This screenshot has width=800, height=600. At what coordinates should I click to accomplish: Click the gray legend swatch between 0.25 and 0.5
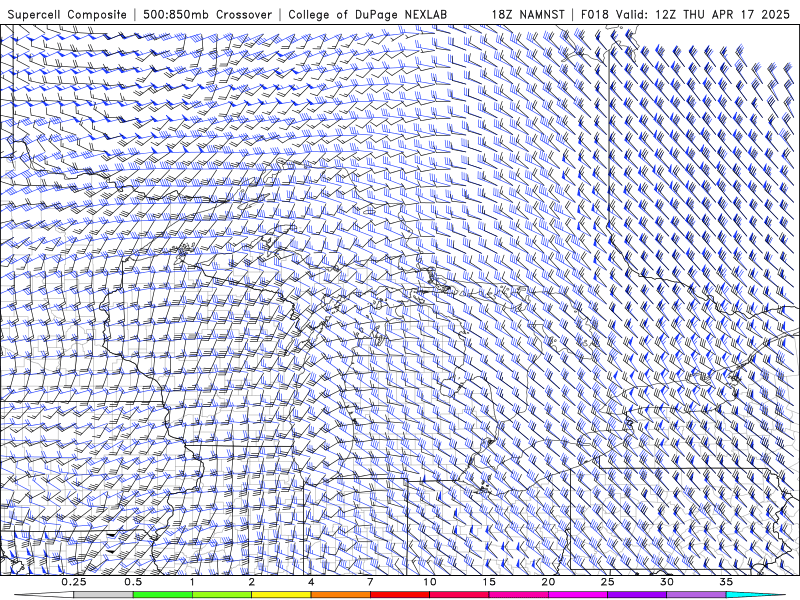coord(103,595)
